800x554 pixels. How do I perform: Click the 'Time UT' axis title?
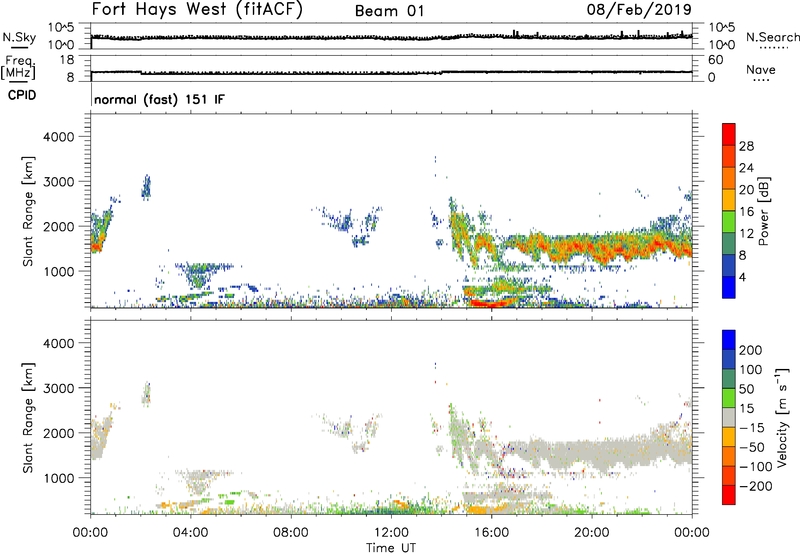pos(391,547)
